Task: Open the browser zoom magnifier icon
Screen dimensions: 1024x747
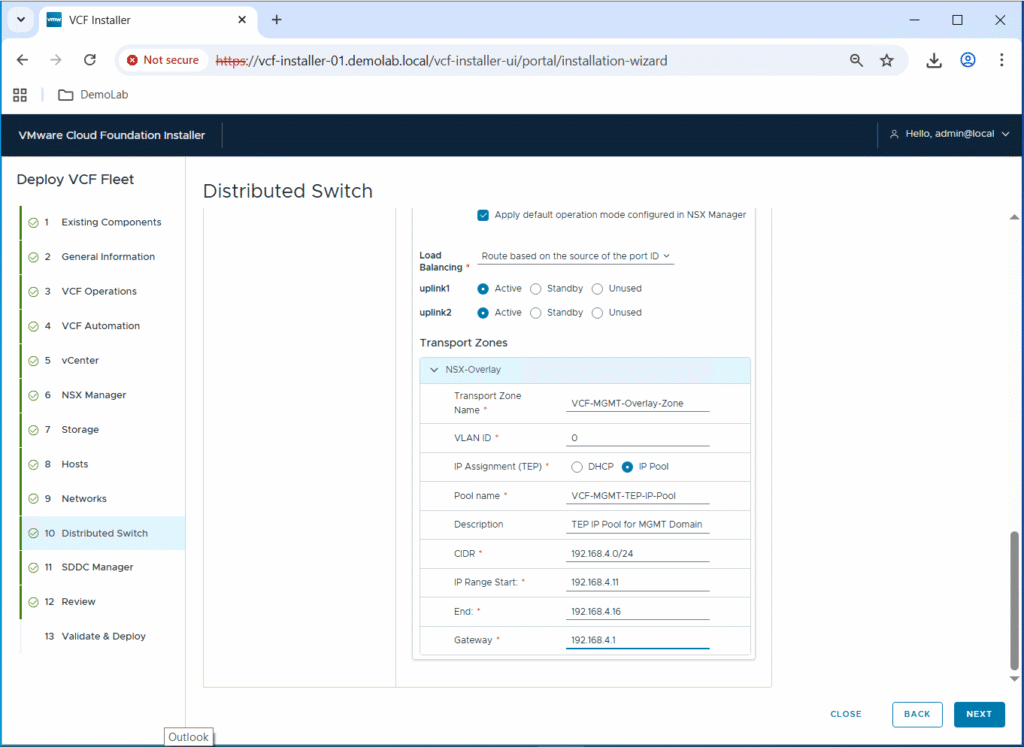Action: (856, 60)
